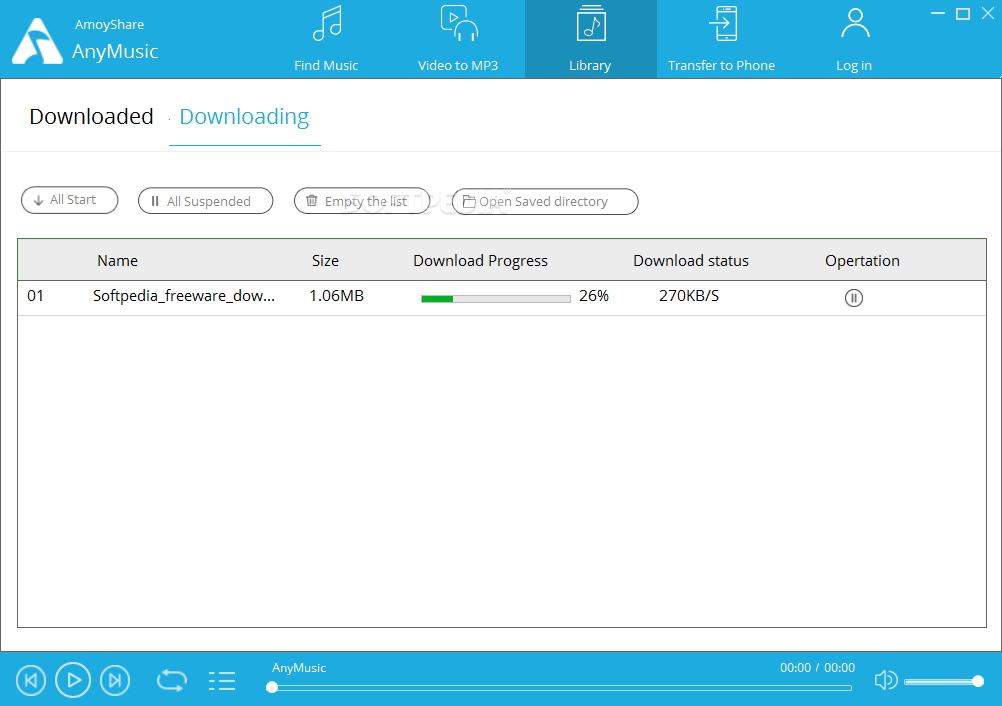This screenshot has width=1002, height=706.
Task: Click the 270KB/S download speed
Action: click(689, 296)
